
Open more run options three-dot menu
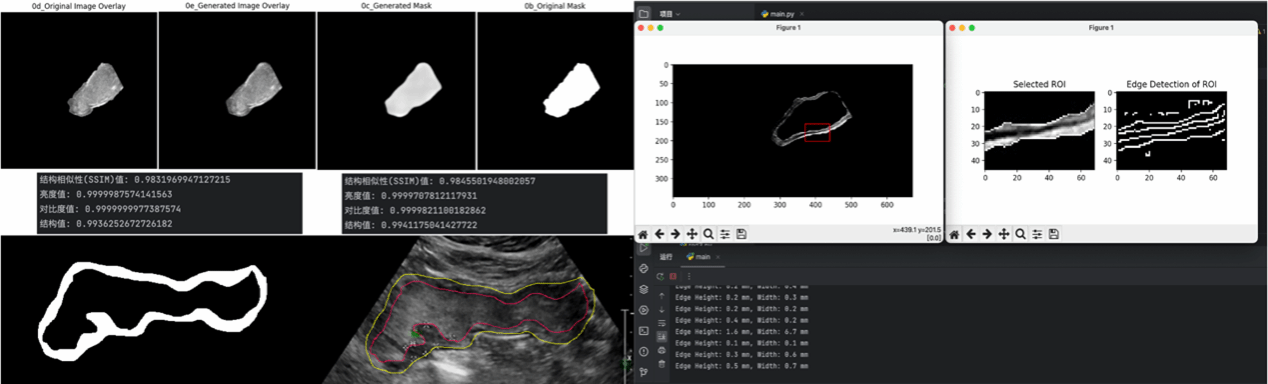point(689,276)
